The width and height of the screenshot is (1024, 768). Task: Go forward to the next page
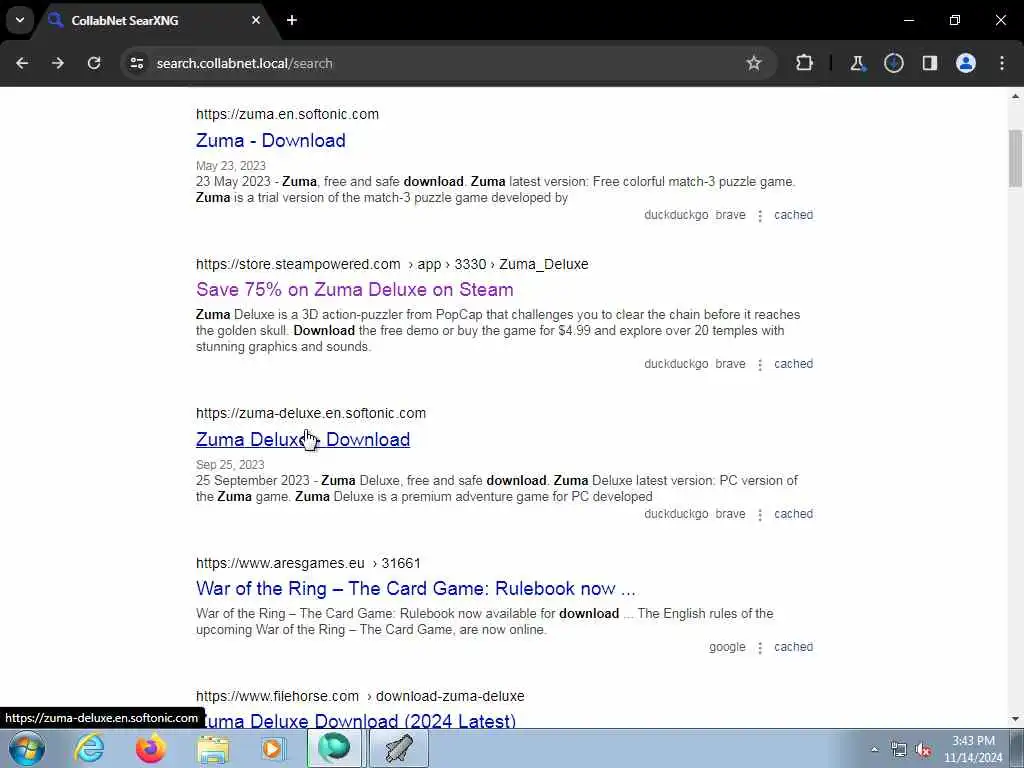pos(57,63)
